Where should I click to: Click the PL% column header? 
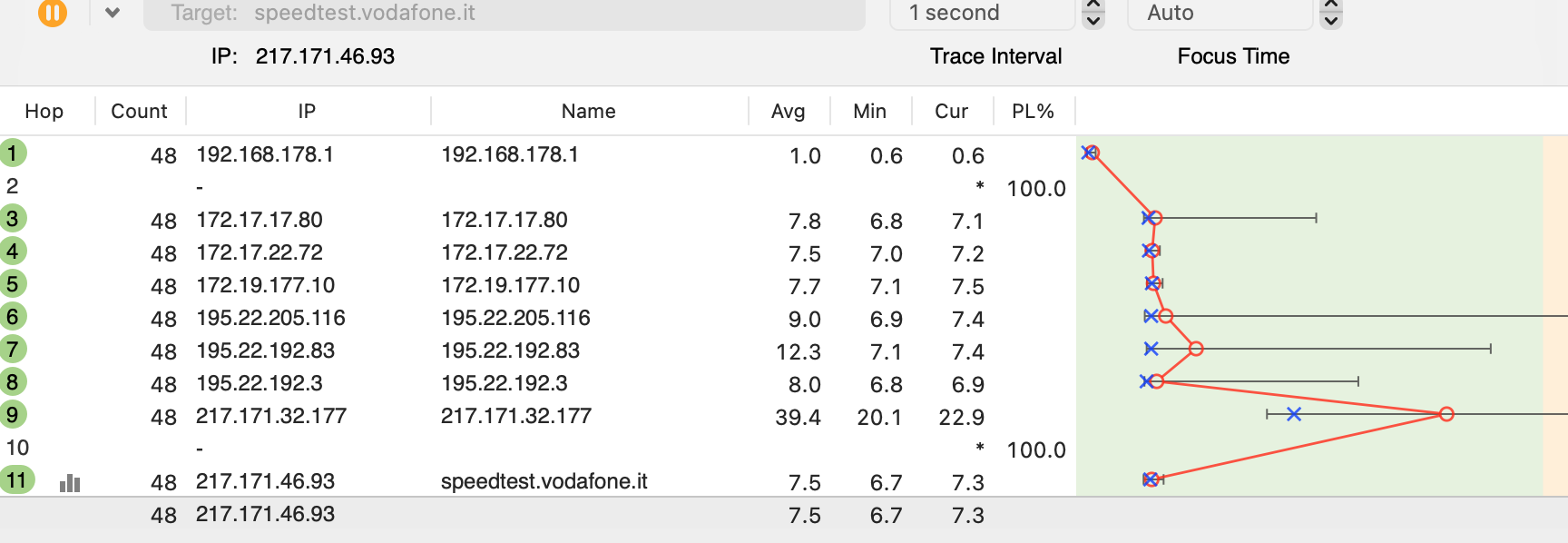point(1033,112)
